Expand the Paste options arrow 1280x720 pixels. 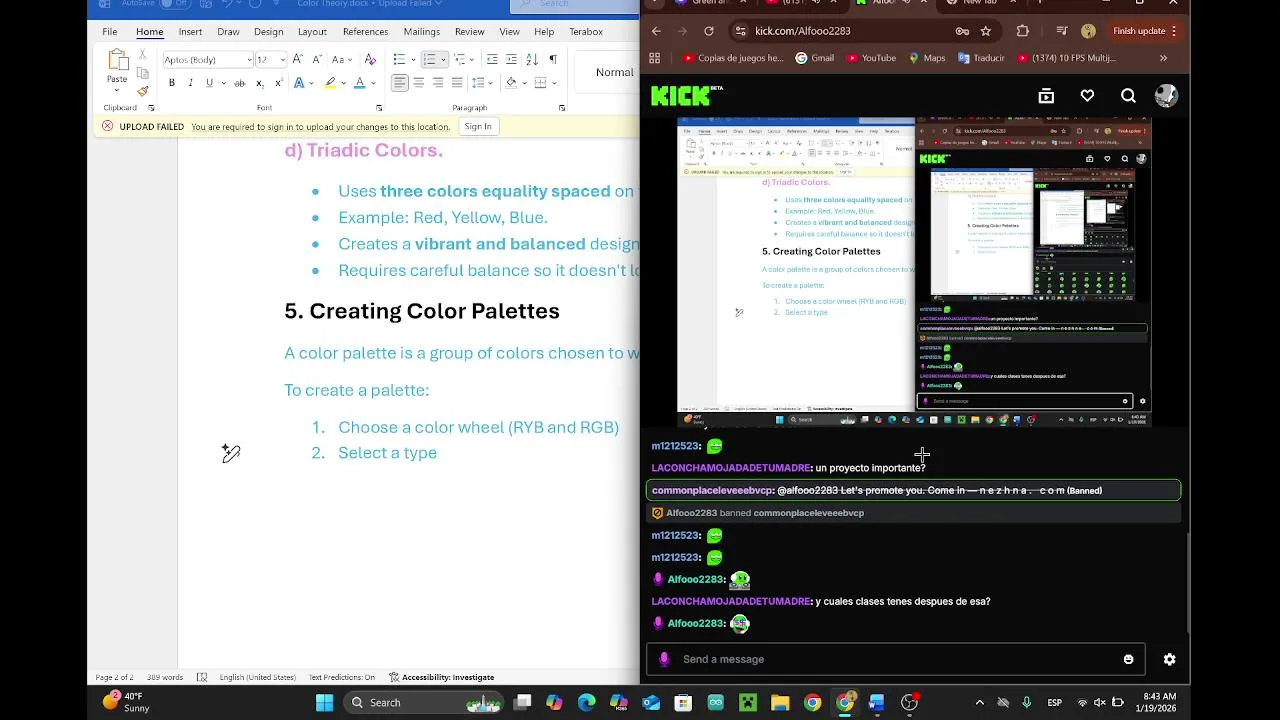118,90
